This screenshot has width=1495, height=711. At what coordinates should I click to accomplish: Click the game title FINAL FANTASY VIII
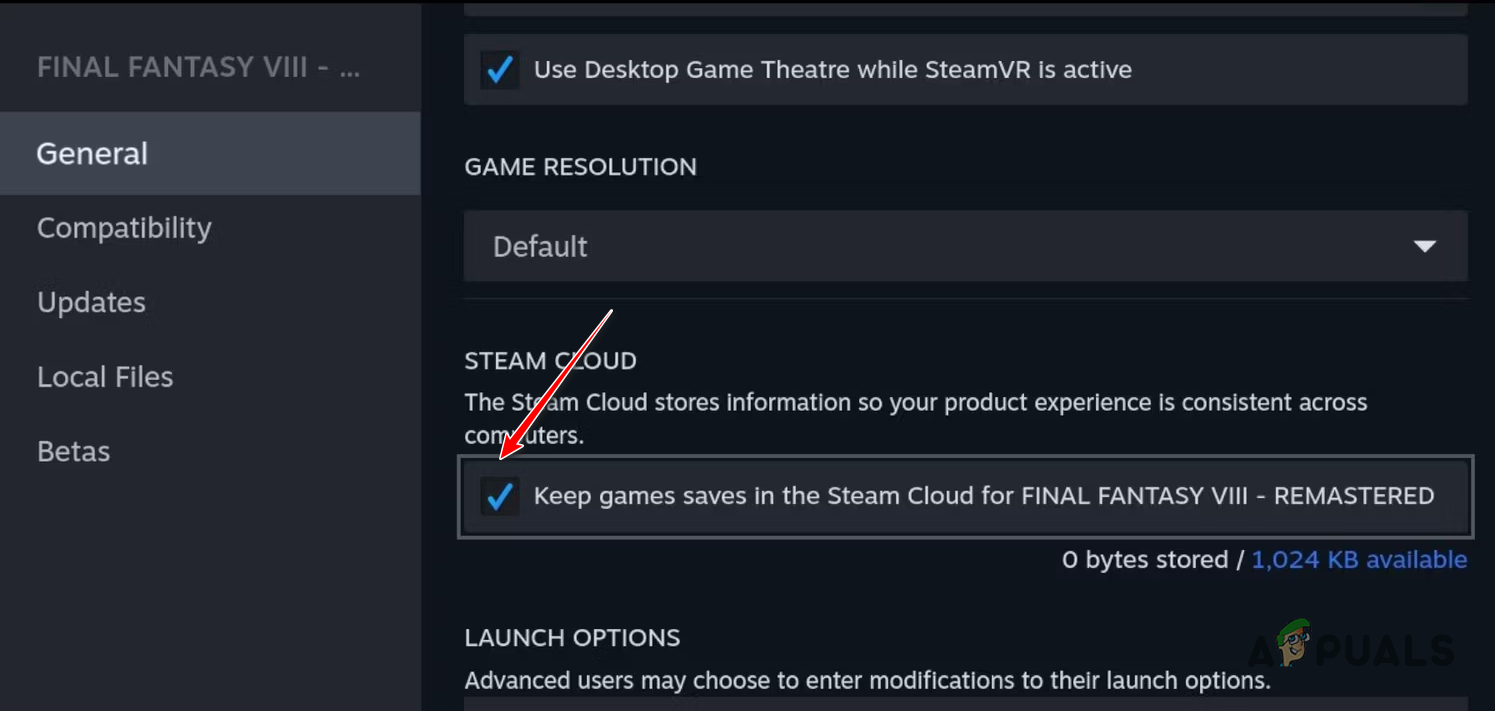click(197, 67)
